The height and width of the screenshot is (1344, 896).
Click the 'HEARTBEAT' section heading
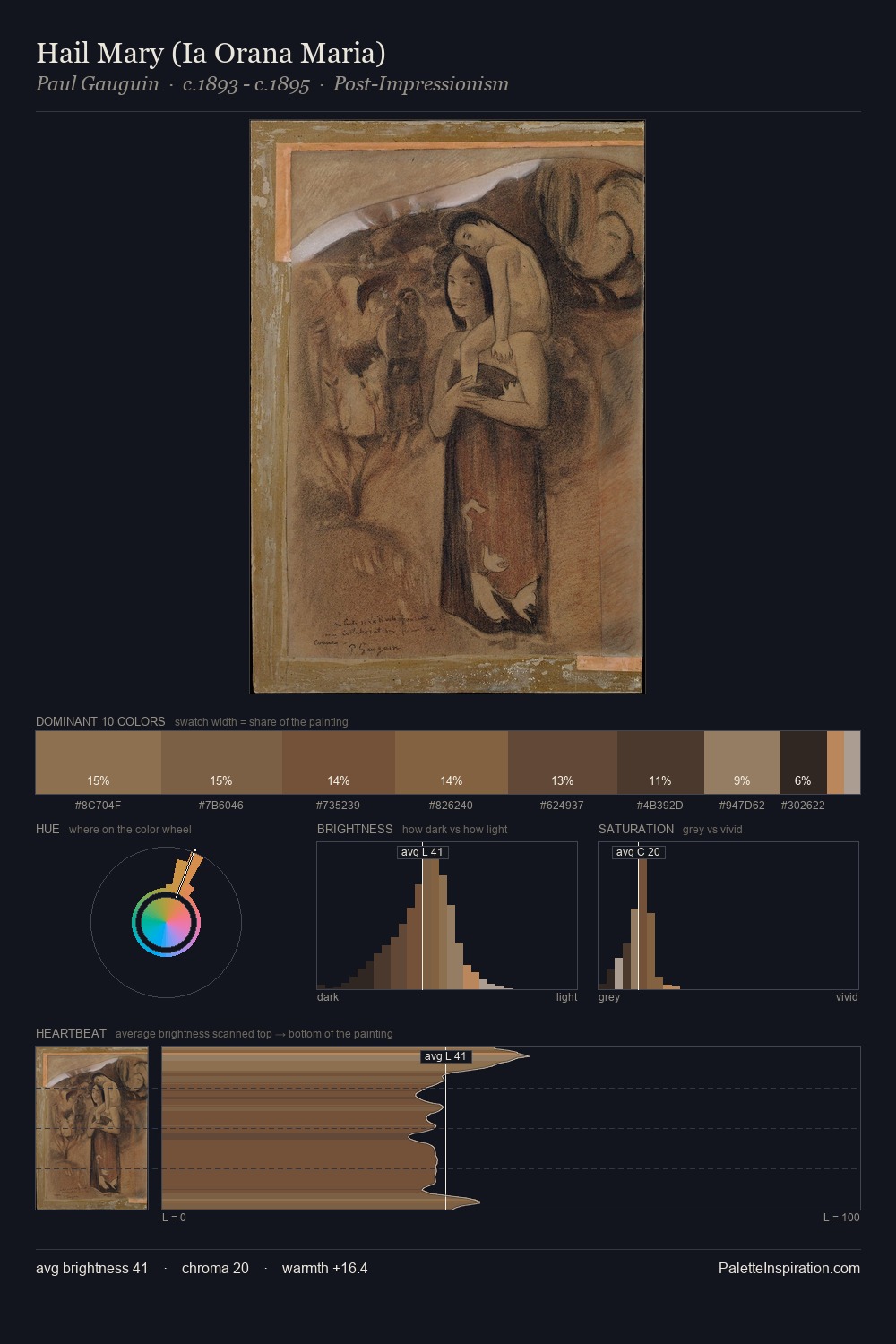click(x=71, y=1033)
